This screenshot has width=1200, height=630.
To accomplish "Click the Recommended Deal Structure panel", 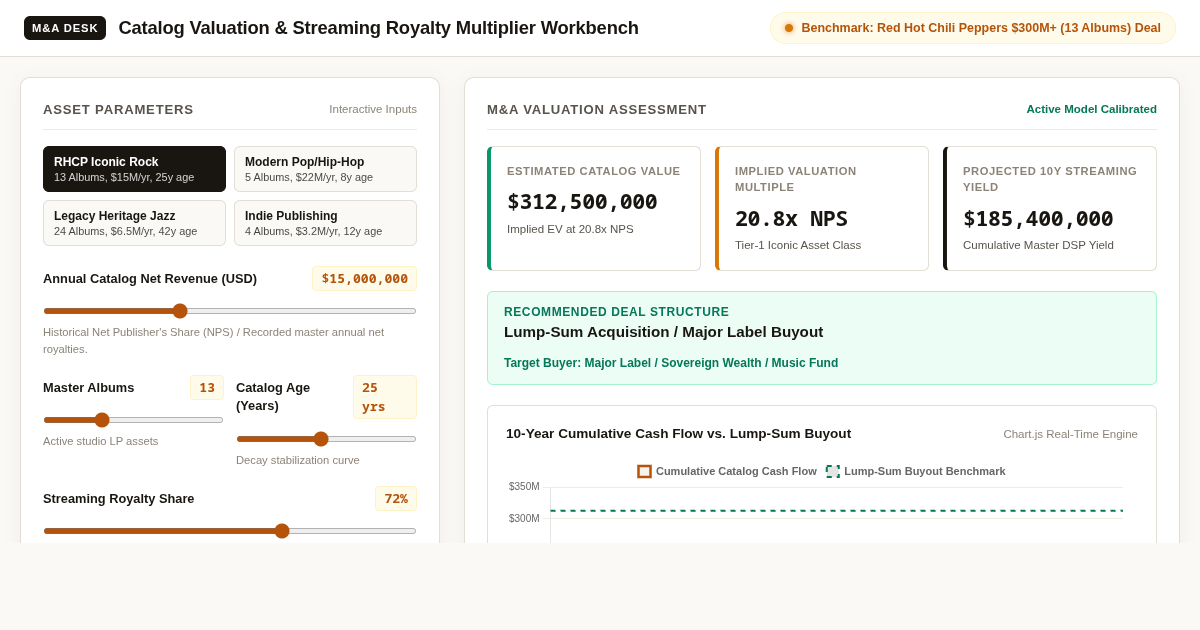I will [822, 338].
